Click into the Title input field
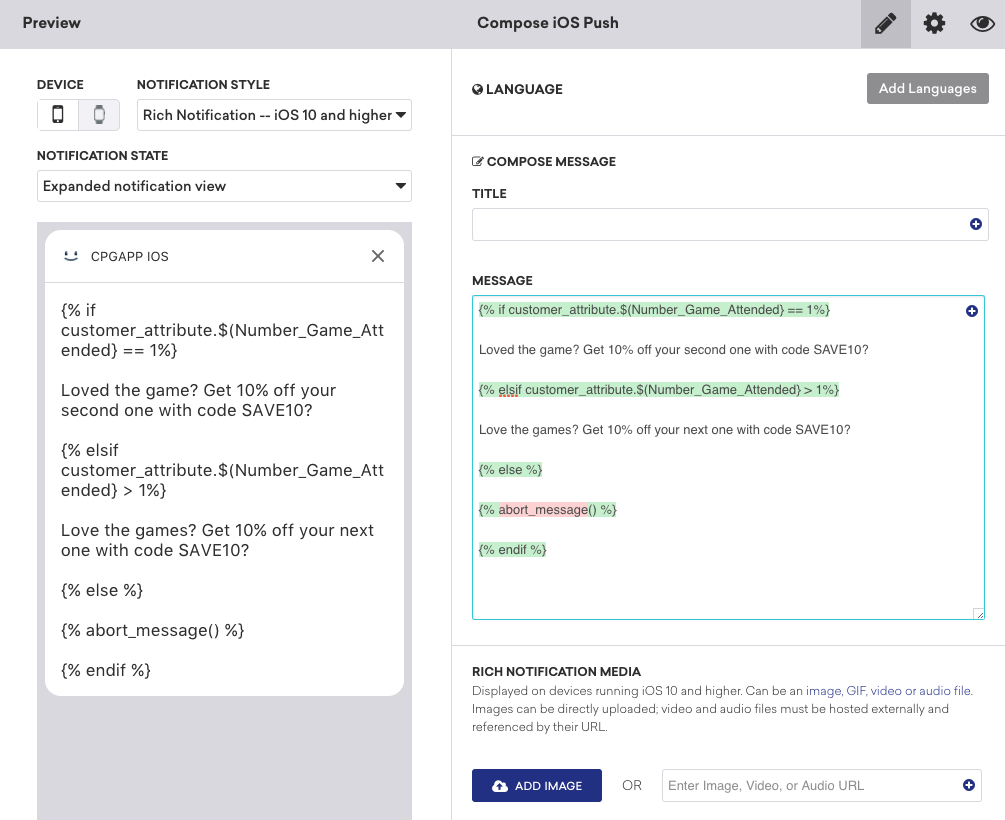Image resolution: width=1005 pixels, height=820 pixels. (730, 224)
